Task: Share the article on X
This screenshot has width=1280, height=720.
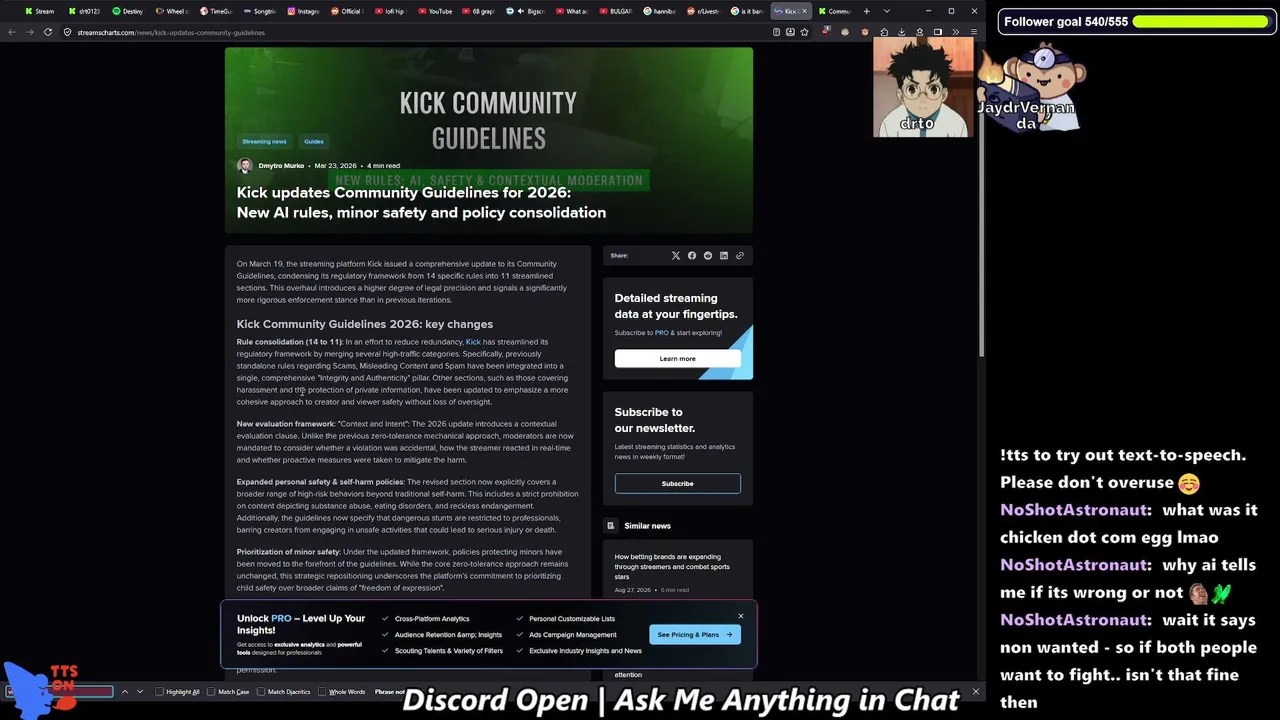Action: click(x=676, y=256)
